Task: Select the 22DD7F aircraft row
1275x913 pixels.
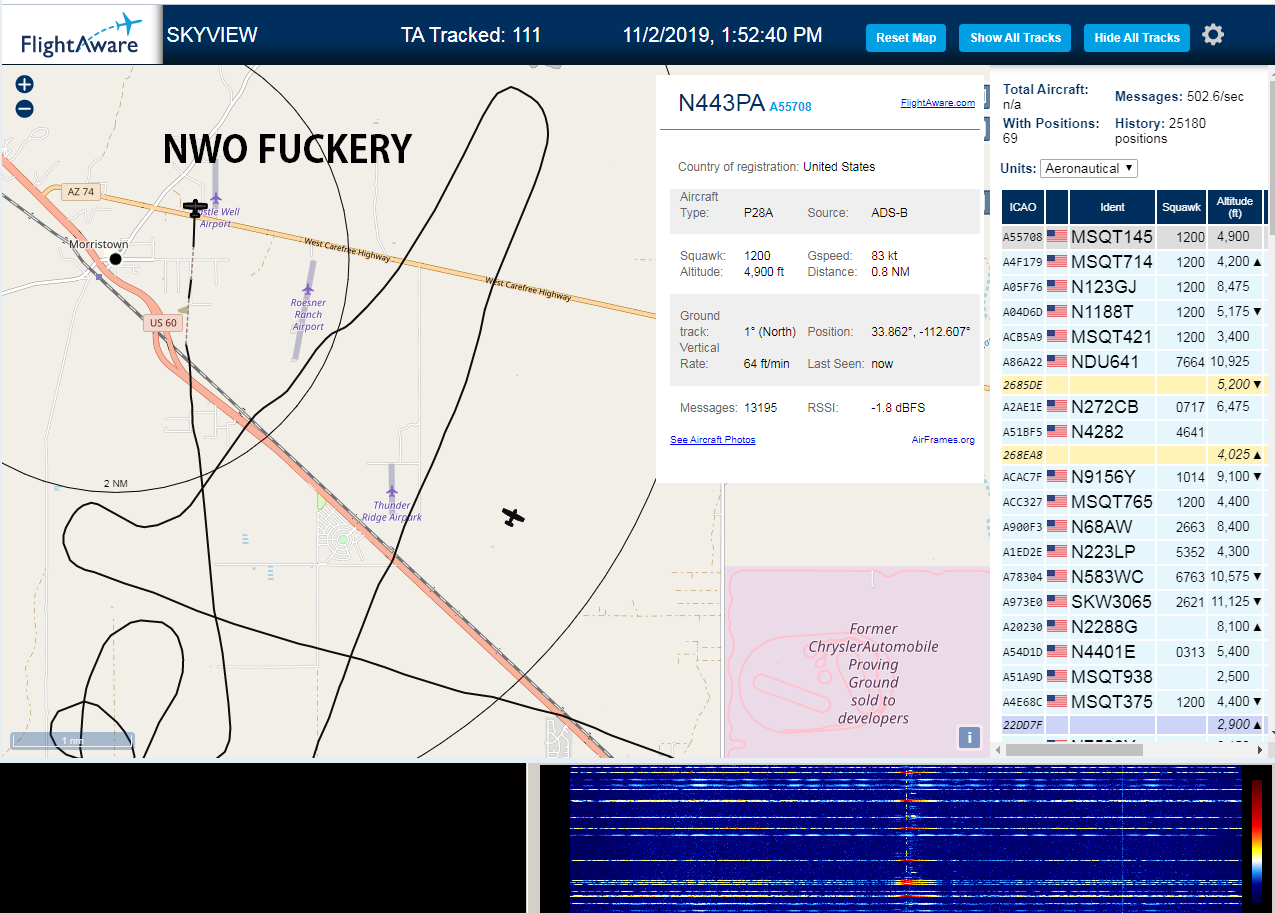Action: [x=1133, y=724]
